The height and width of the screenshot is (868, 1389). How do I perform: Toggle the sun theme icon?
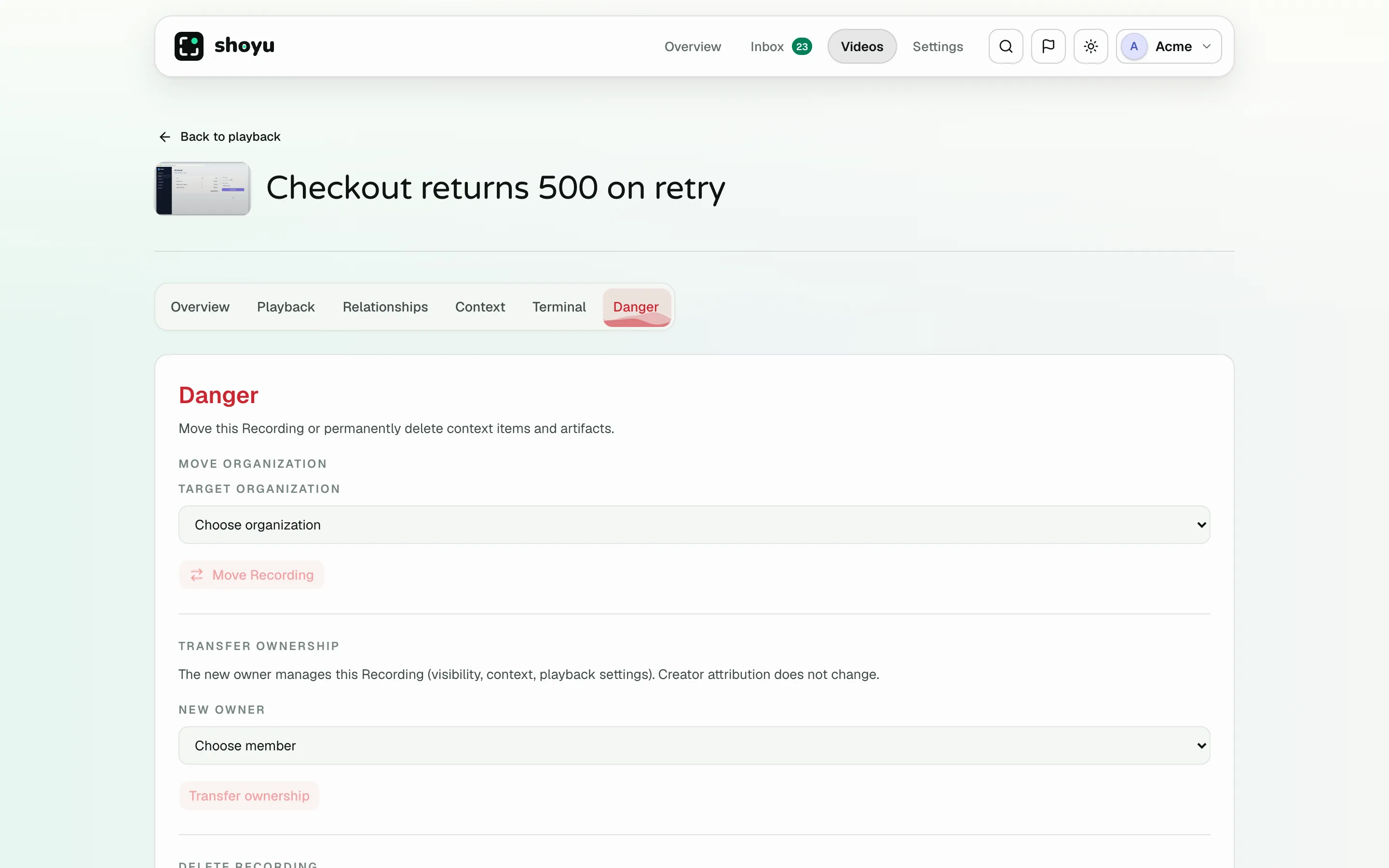1090,46
